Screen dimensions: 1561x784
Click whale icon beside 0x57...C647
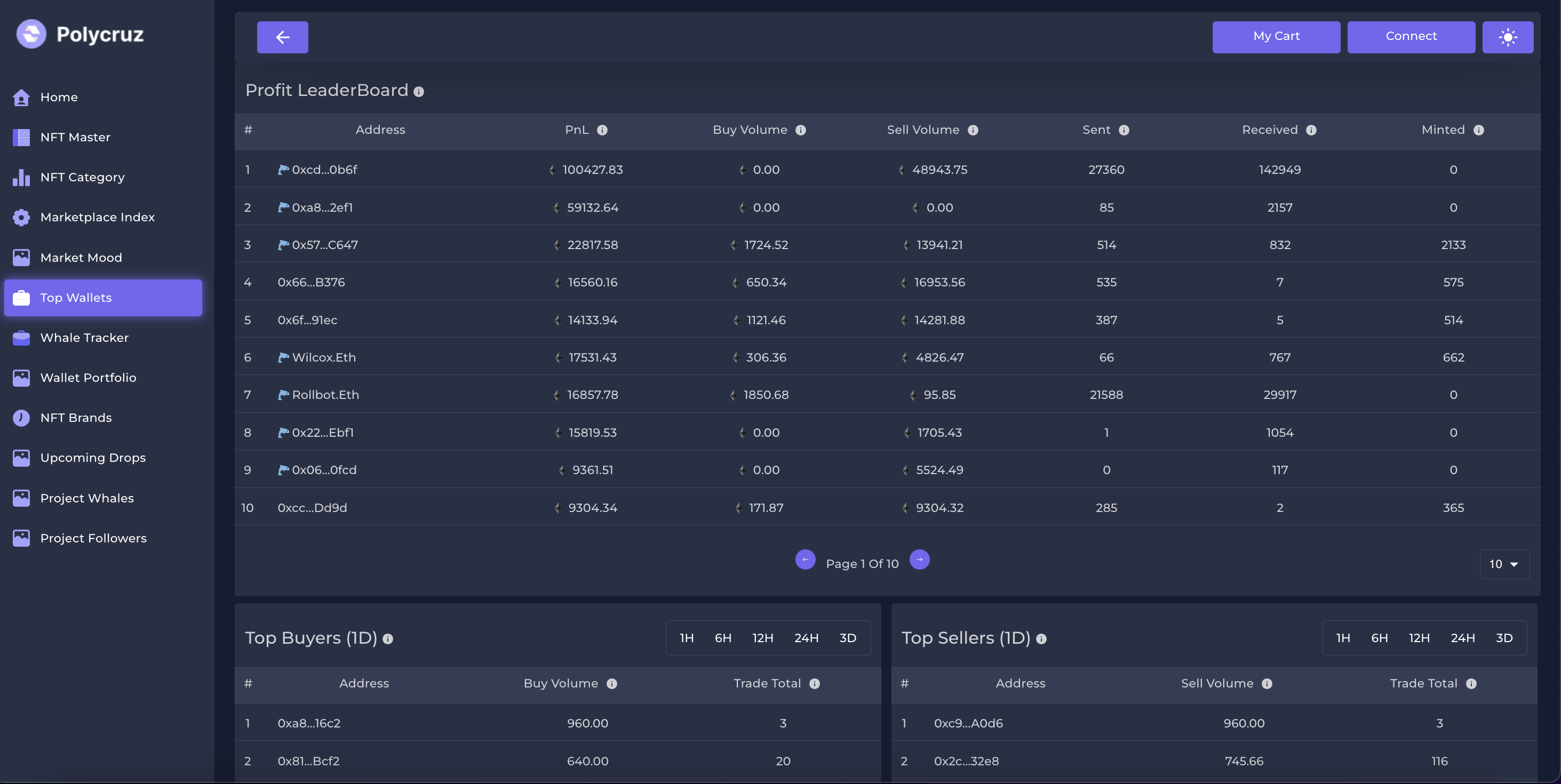click(283, 245)
